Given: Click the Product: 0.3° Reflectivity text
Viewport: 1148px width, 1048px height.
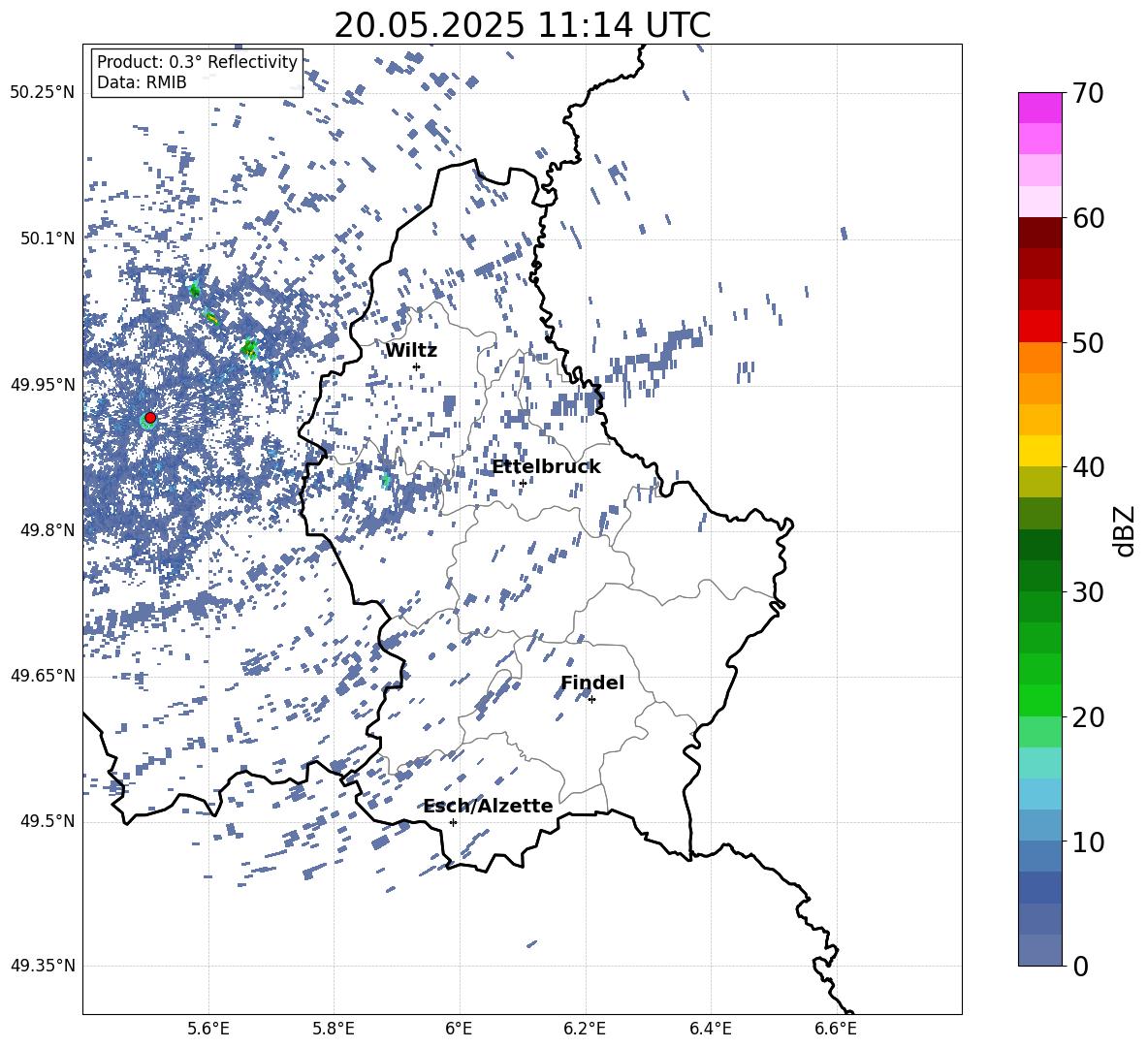Looking at the screenshot, I should [x=197, y=62].
